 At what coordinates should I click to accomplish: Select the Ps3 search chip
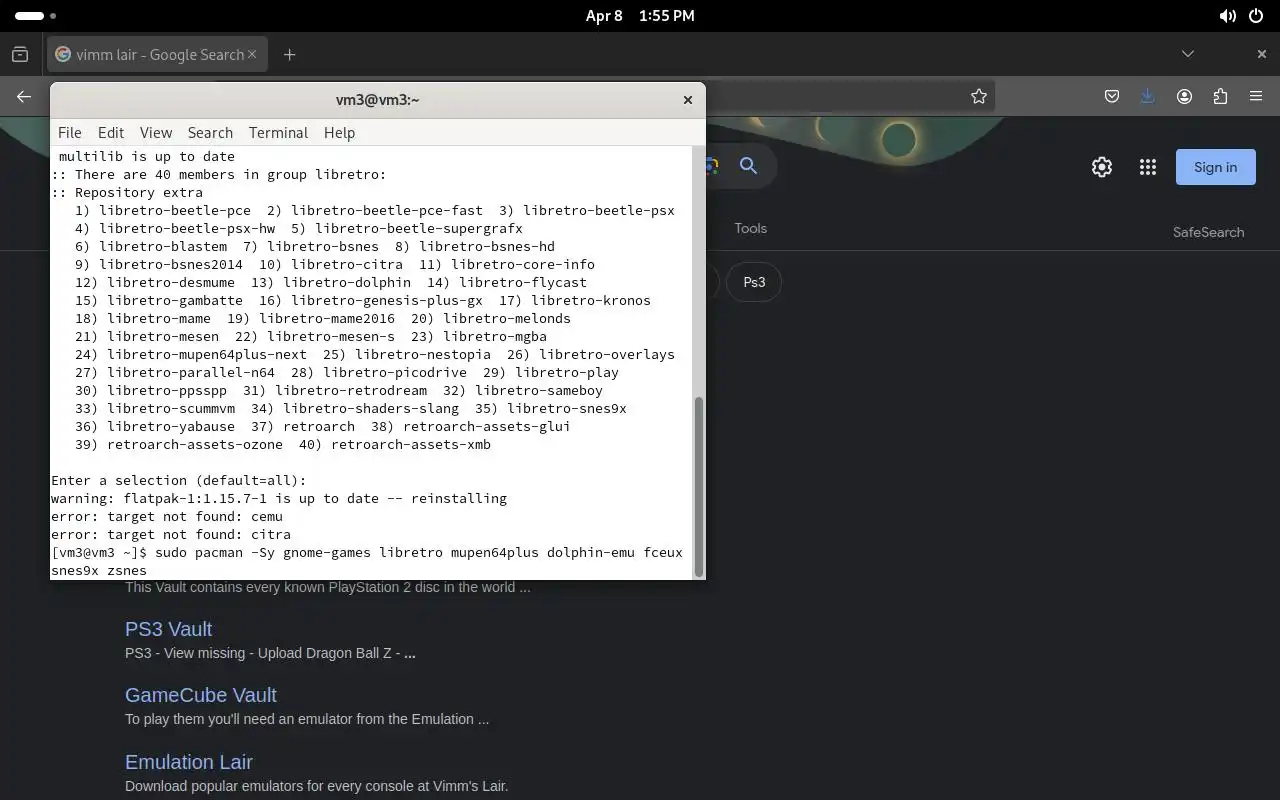point(754,282)
